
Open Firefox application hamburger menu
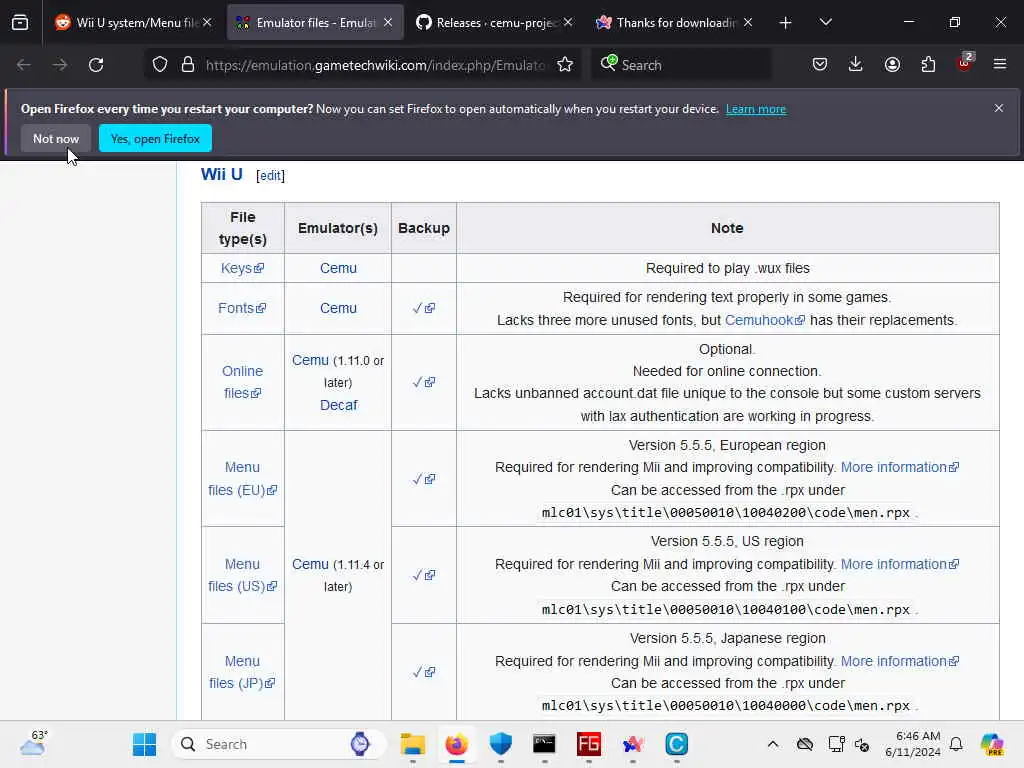tap(1000, 64)
